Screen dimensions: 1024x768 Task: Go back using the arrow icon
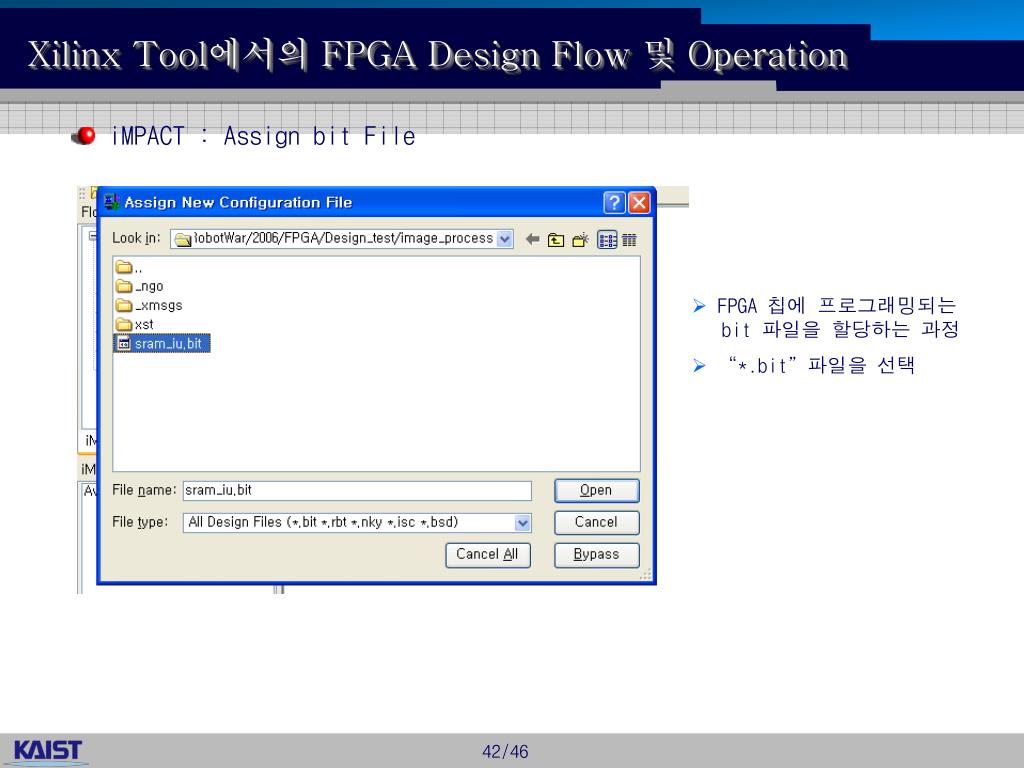(532, 240)
